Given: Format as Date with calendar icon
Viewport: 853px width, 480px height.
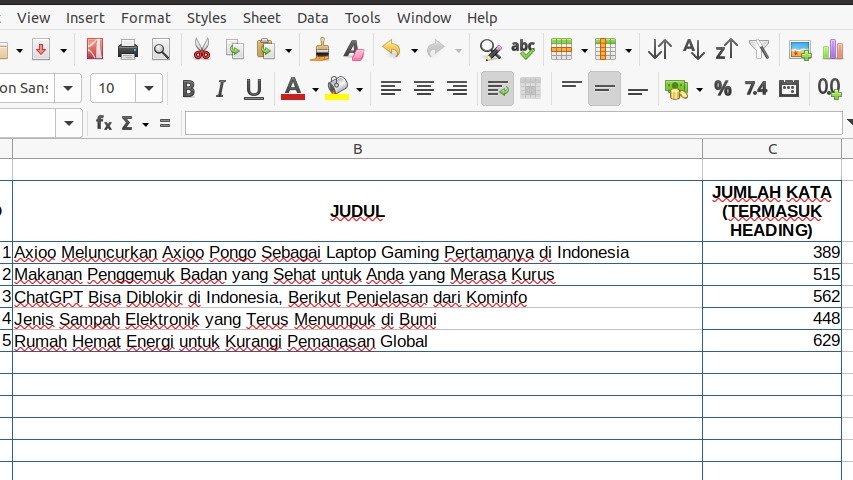Looking at the screenshot, I should (x=789, y=88).
